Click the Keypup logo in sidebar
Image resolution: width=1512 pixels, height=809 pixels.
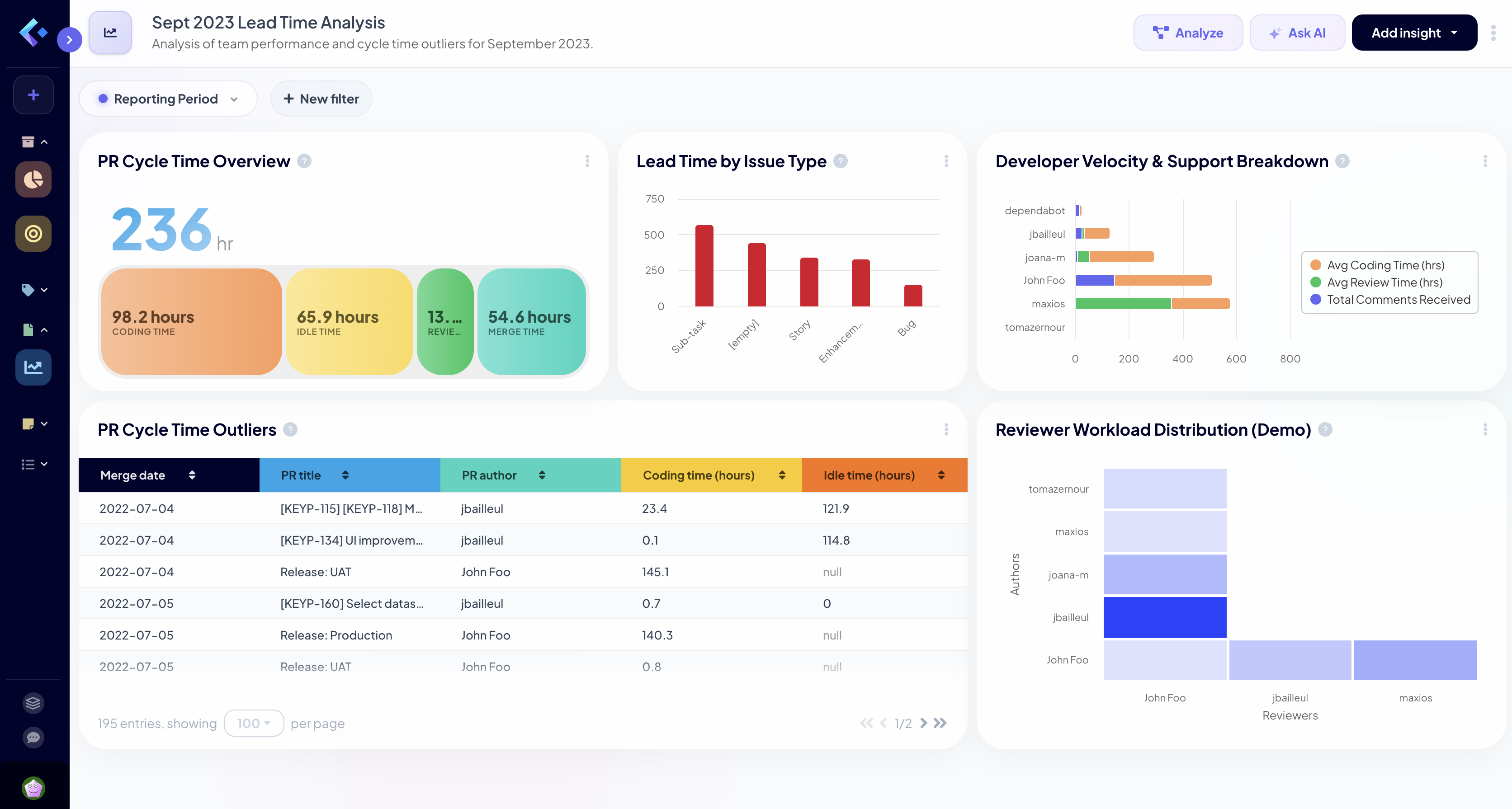coord(33,32)
